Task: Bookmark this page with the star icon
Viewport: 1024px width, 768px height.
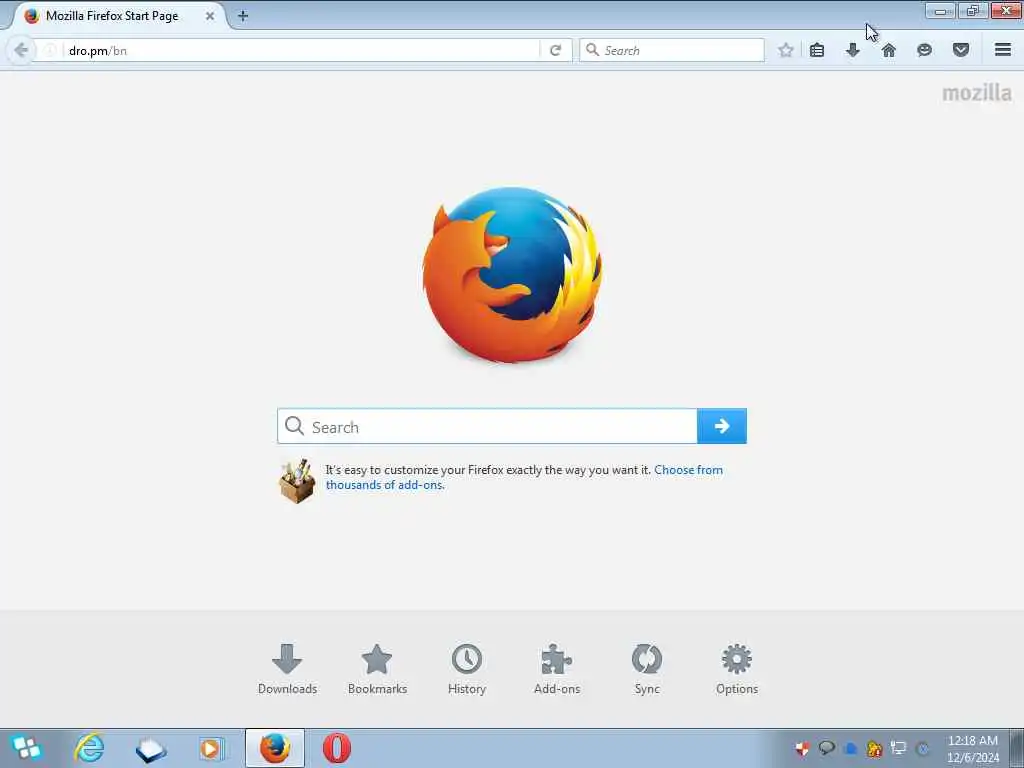Action: (x=786, y=50)
